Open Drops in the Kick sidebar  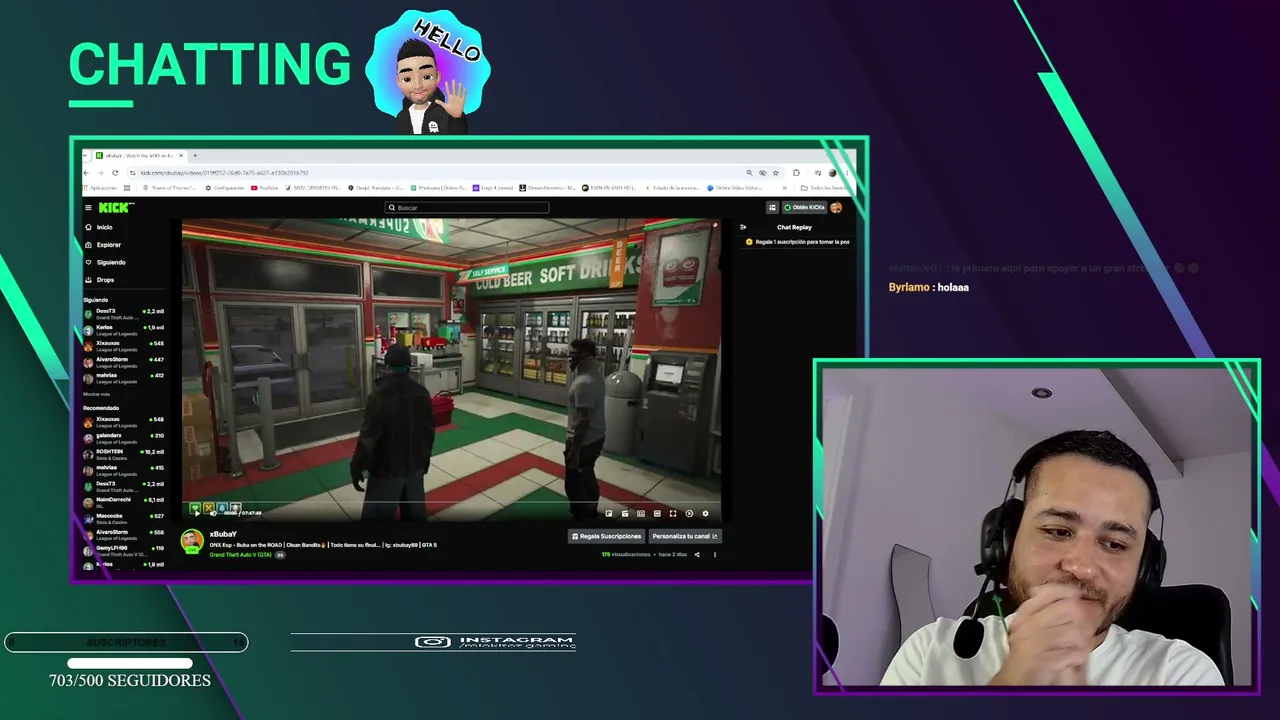click(x=105, y=280)
